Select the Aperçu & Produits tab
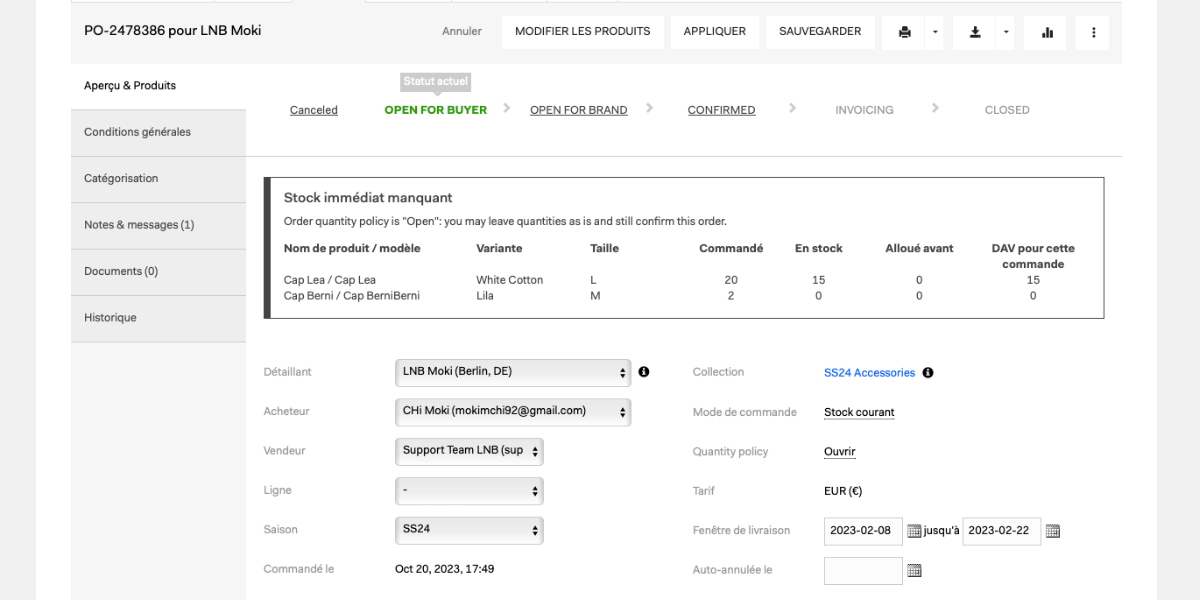Screen dimensions: 1200x600 (158, 86)
